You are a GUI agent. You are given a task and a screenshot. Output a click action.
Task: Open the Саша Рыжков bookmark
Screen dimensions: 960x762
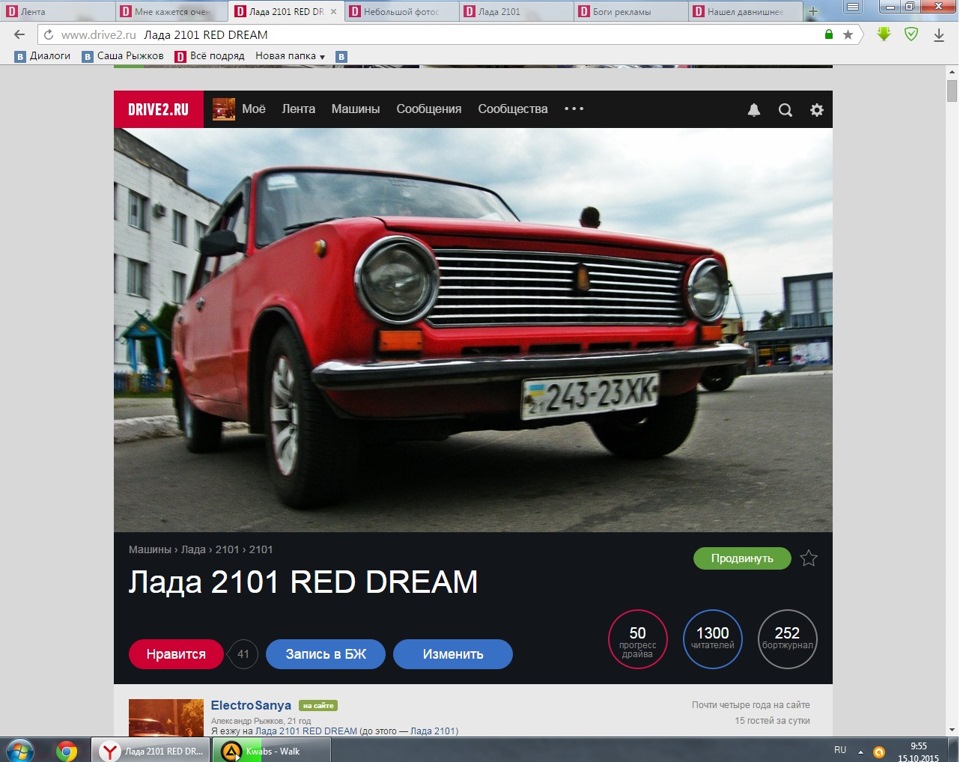tap(123, 56)
